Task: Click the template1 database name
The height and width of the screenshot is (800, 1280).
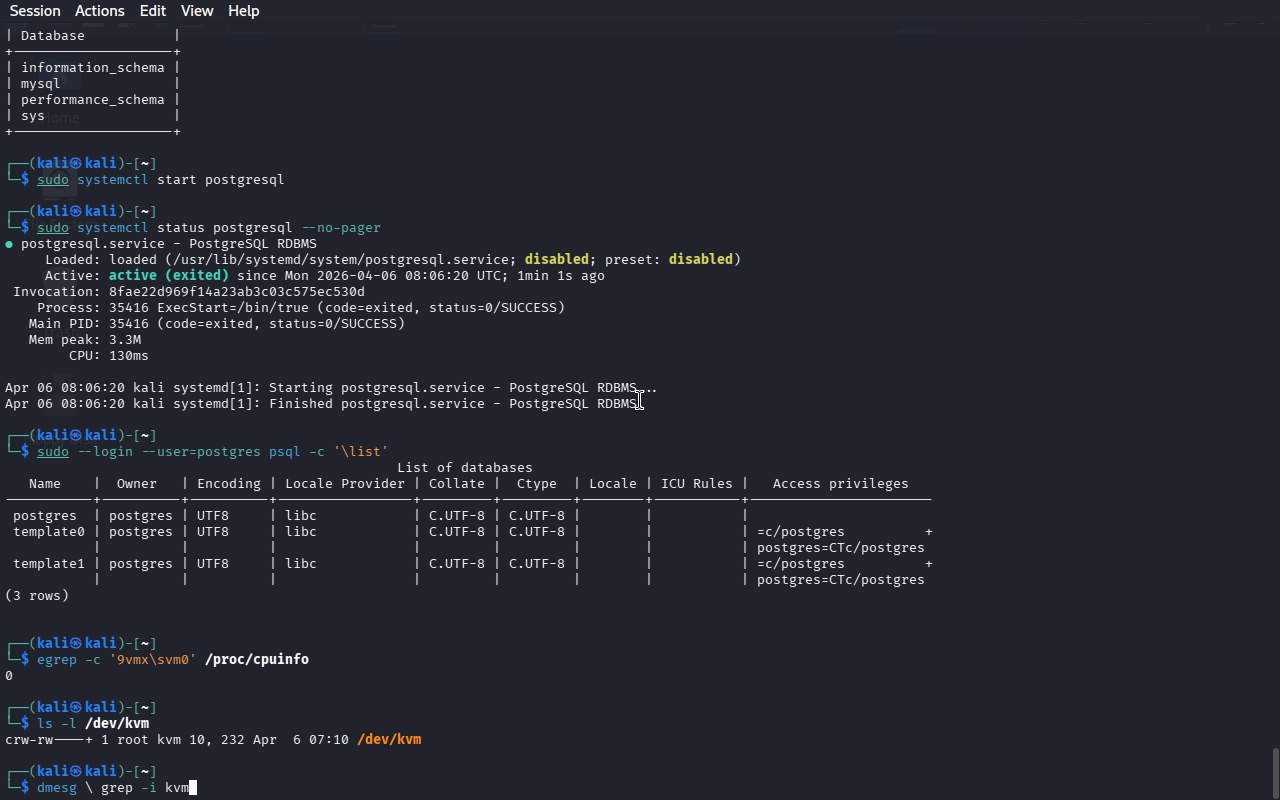Action: click(x=49, y=564)
